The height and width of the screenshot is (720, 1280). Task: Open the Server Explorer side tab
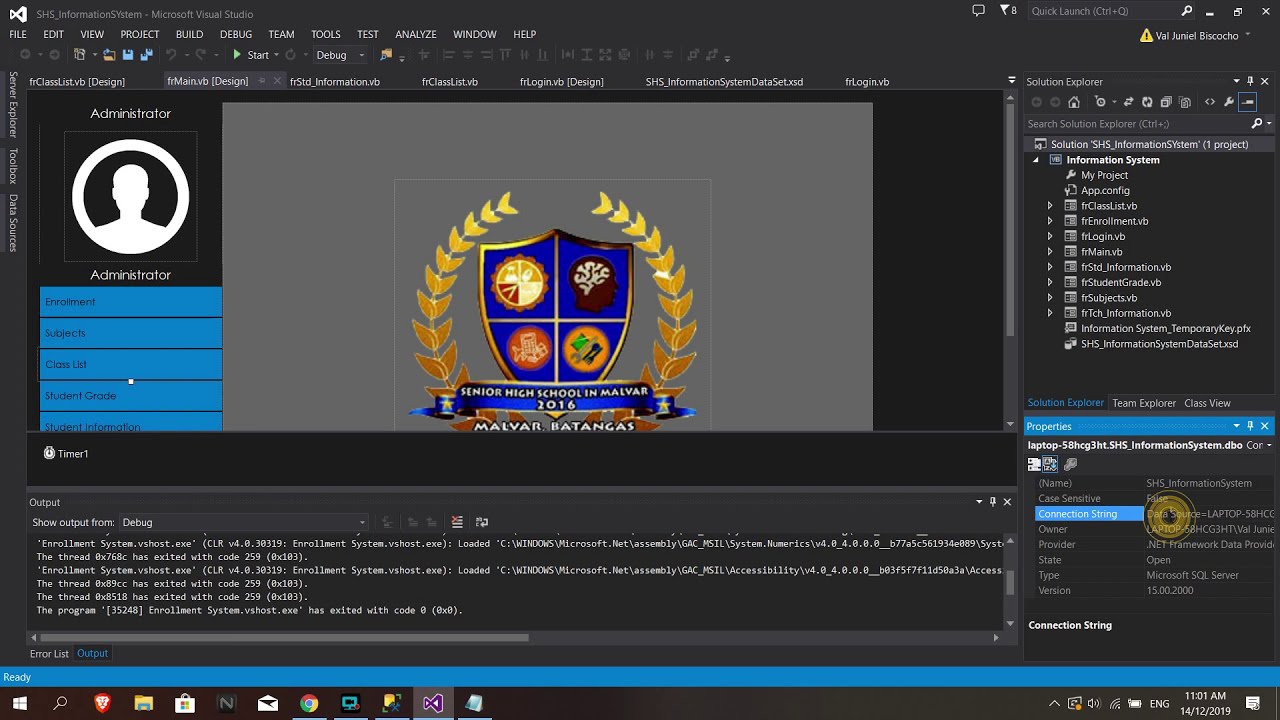click(13, 104)
